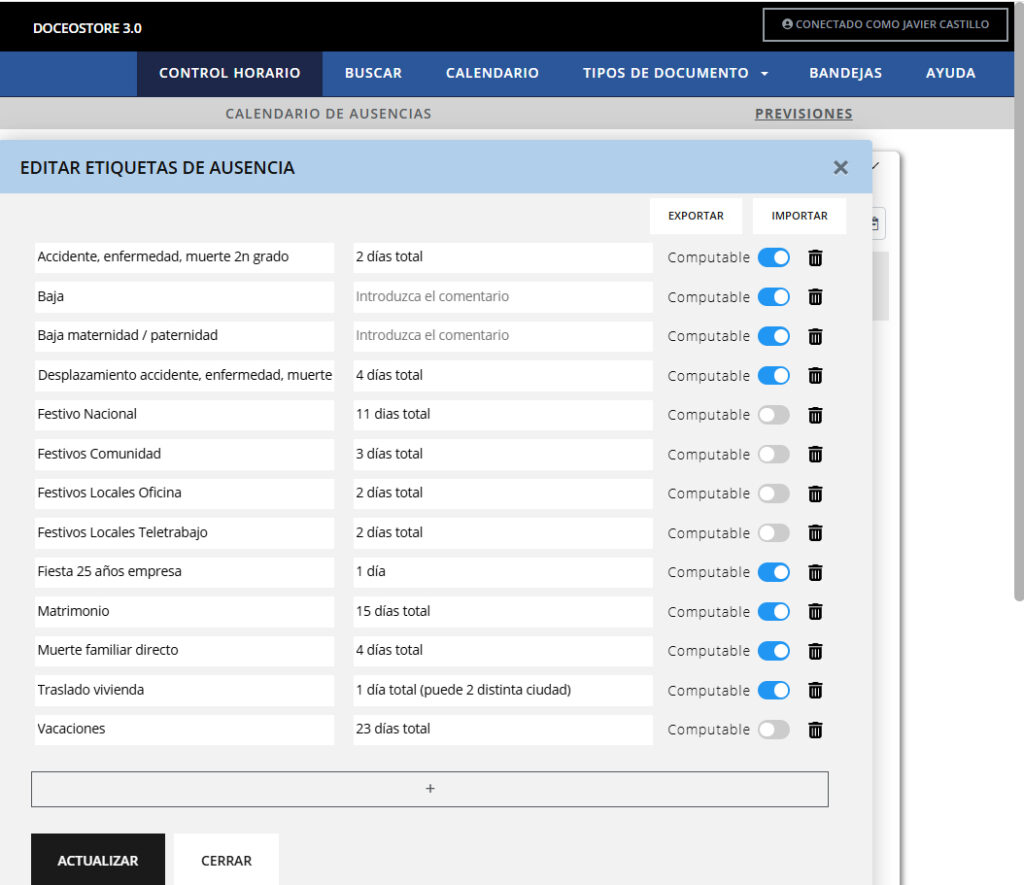Edit the 15 días total comment
1024x885 pixels.
[x=503, y=611]
